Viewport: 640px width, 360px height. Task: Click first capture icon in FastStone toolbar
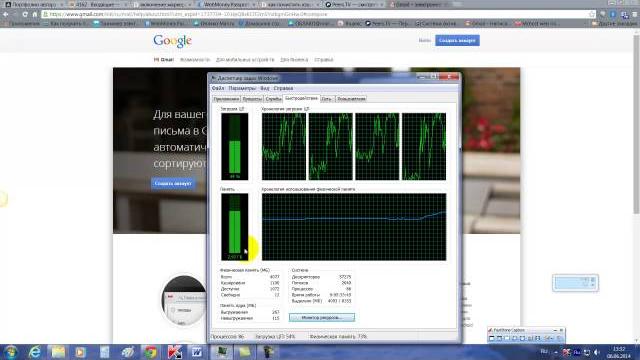pyautogui.click(x=491, y=338)
